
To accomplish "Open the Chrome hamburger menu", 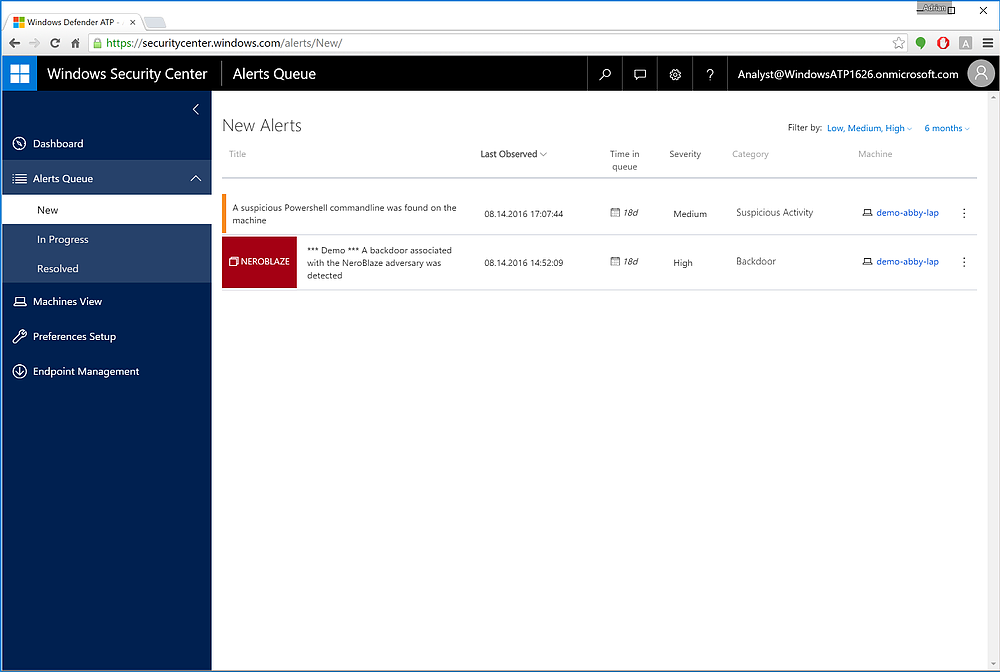I will [x=988, y=43].
